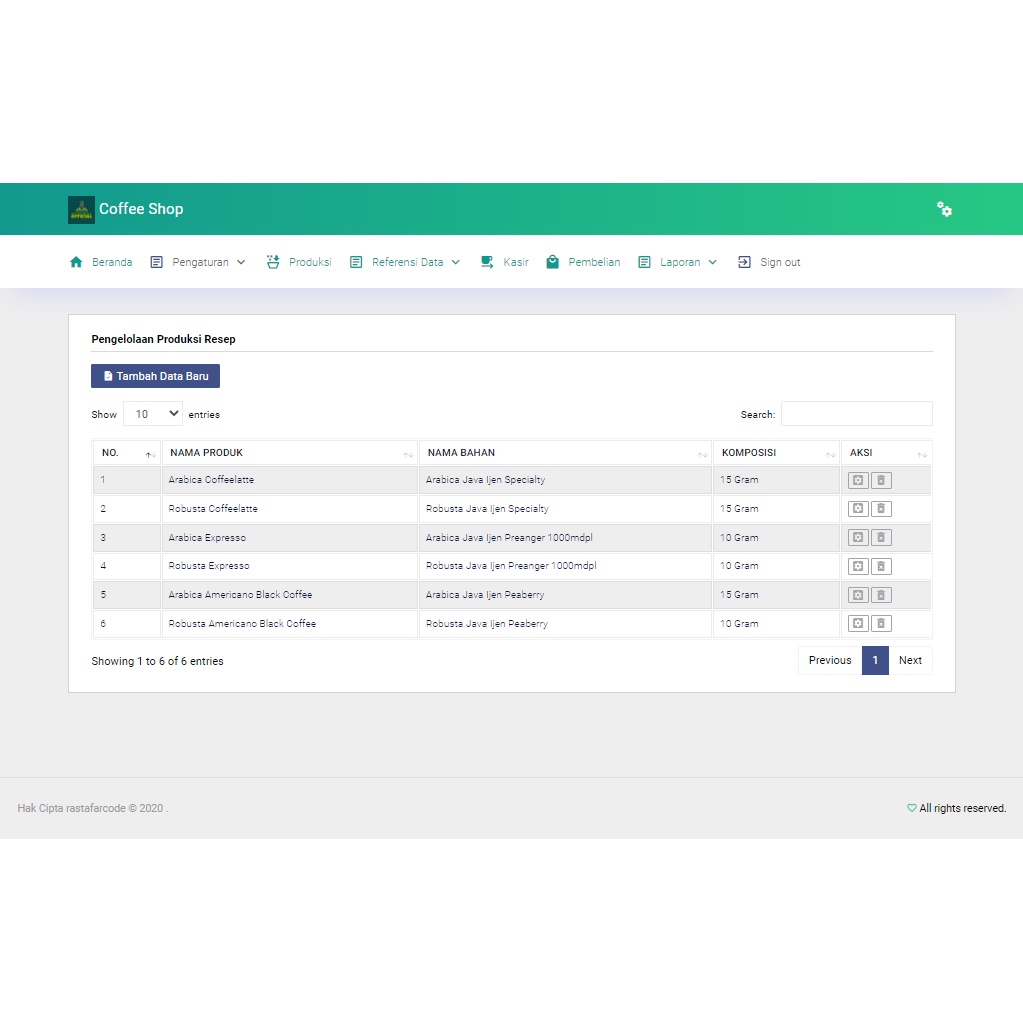Click Showing 1 to 6 of 6 entries
1023x1023 pixels.
coord(157,661)
